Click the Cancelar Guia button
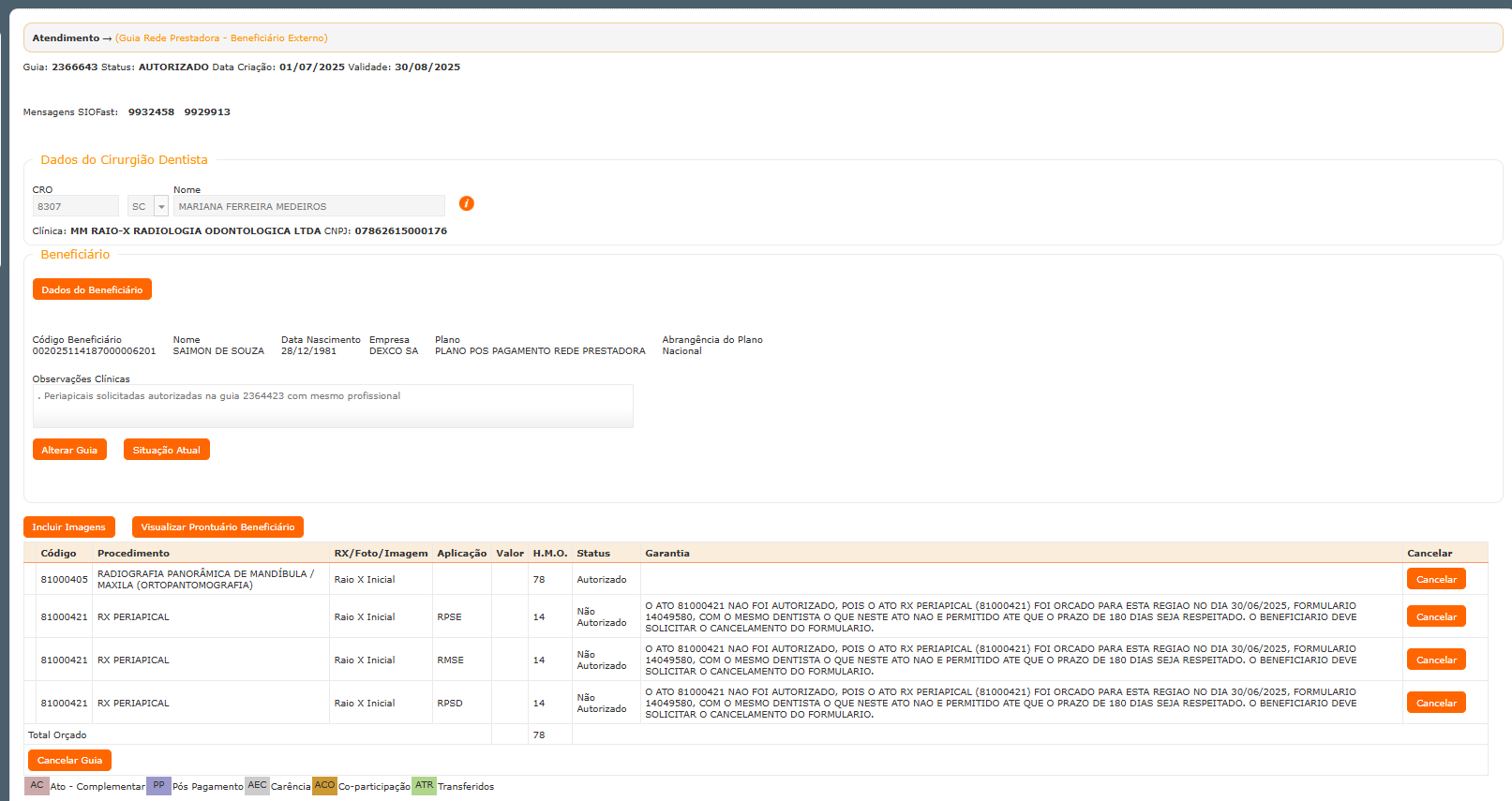Screen dimensions: 1512x801 point(69,760)
